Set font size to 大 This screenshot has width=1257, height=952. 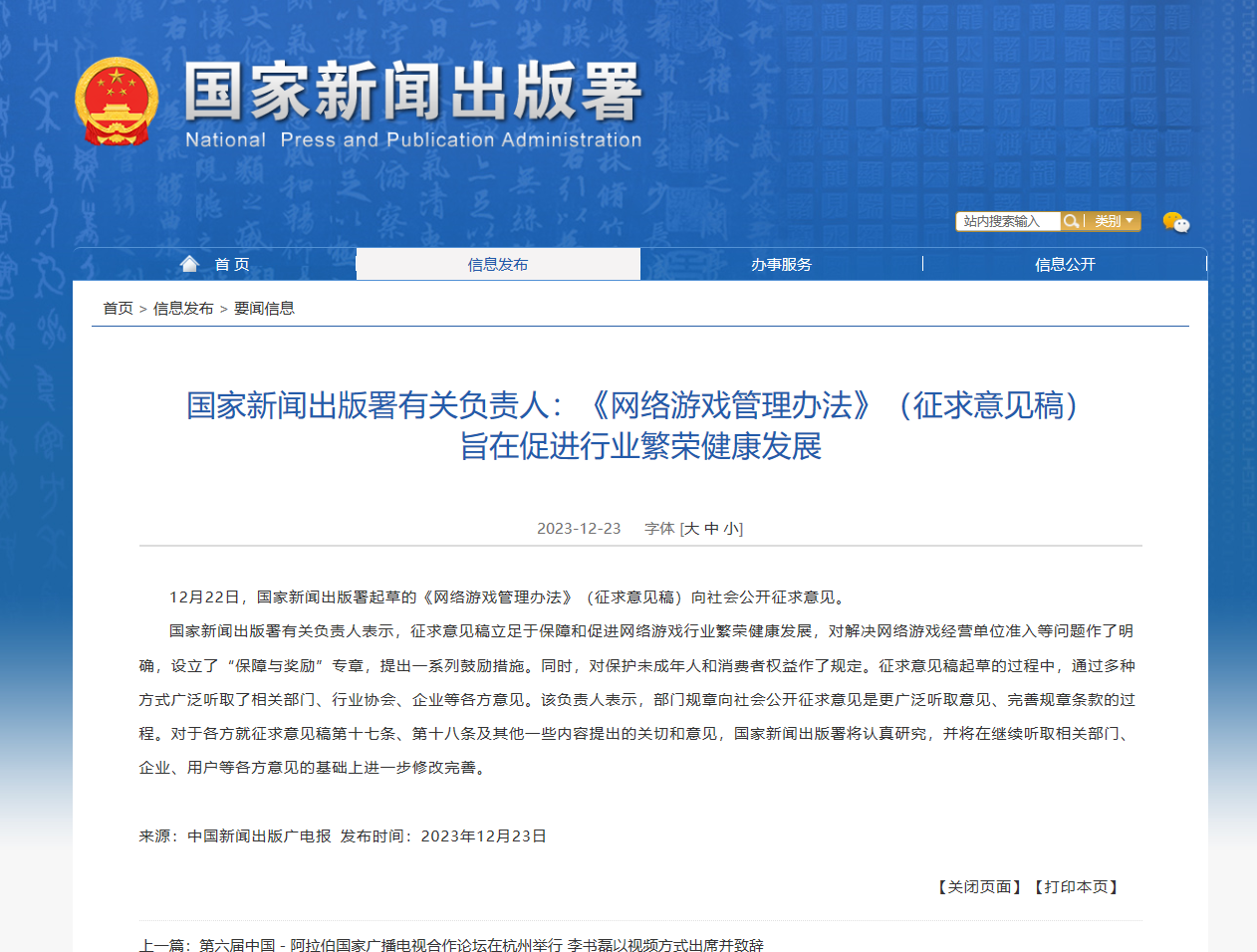(692, 529)
